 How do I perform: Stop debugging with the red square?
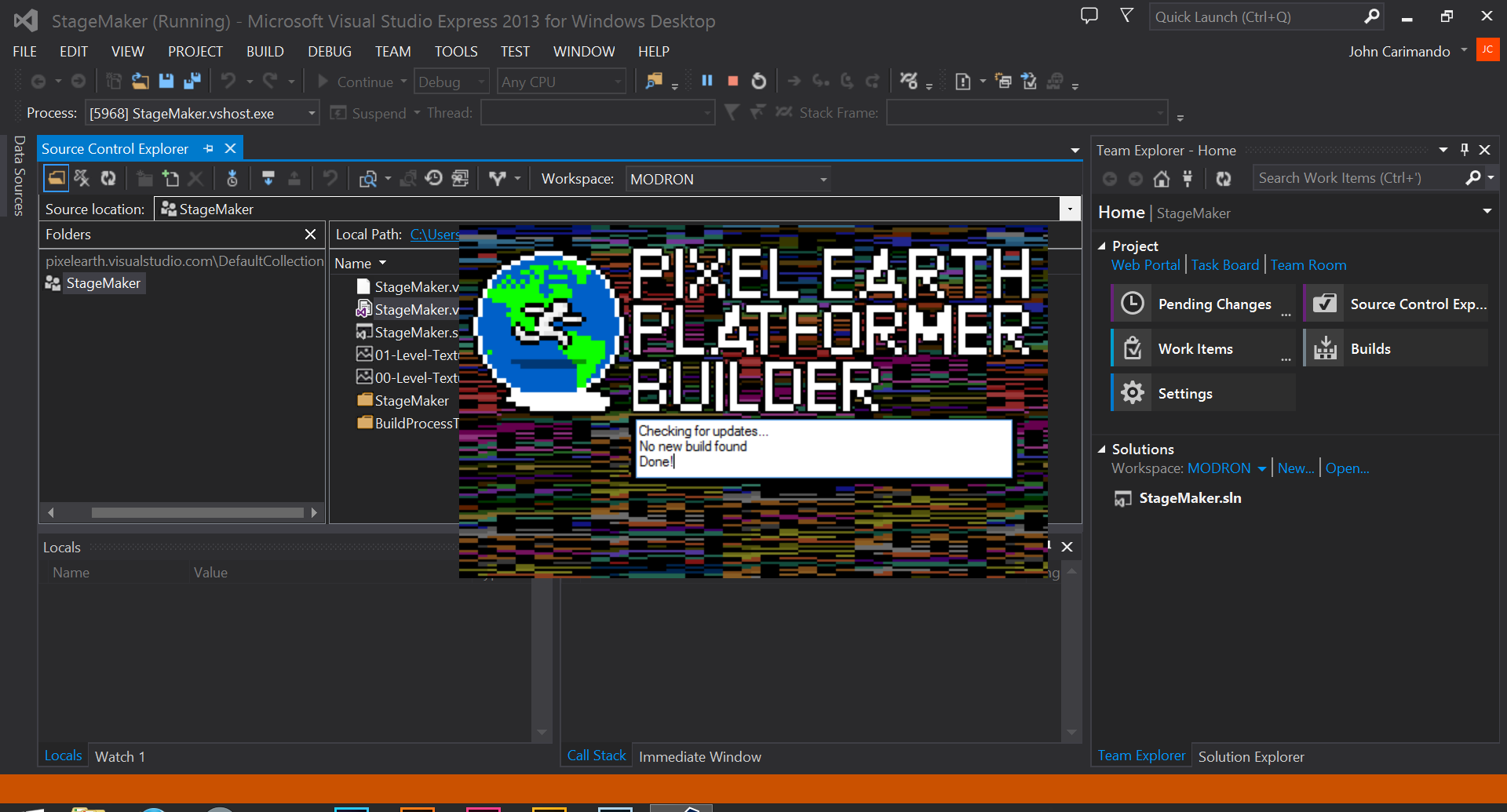pyautogui.click(x=733, y=81)
